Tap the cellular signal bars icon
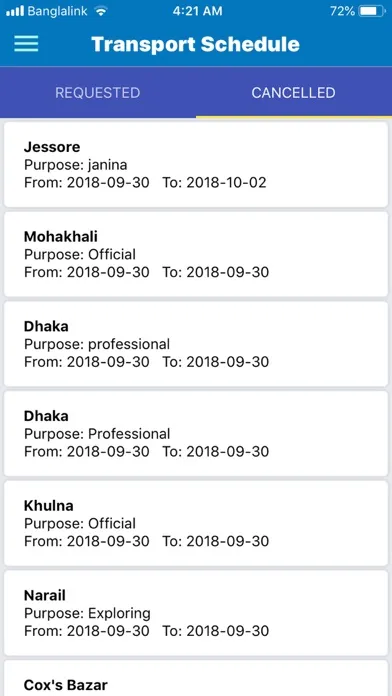Image resolution: width=392 pixels, height=696 pixels. pyautogui.click(x=15, y=12)
